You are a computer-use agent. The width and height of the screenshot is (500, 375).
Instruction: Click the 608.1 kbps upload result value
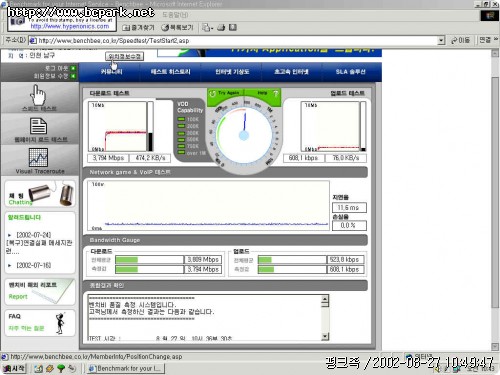tap(303, 158)
